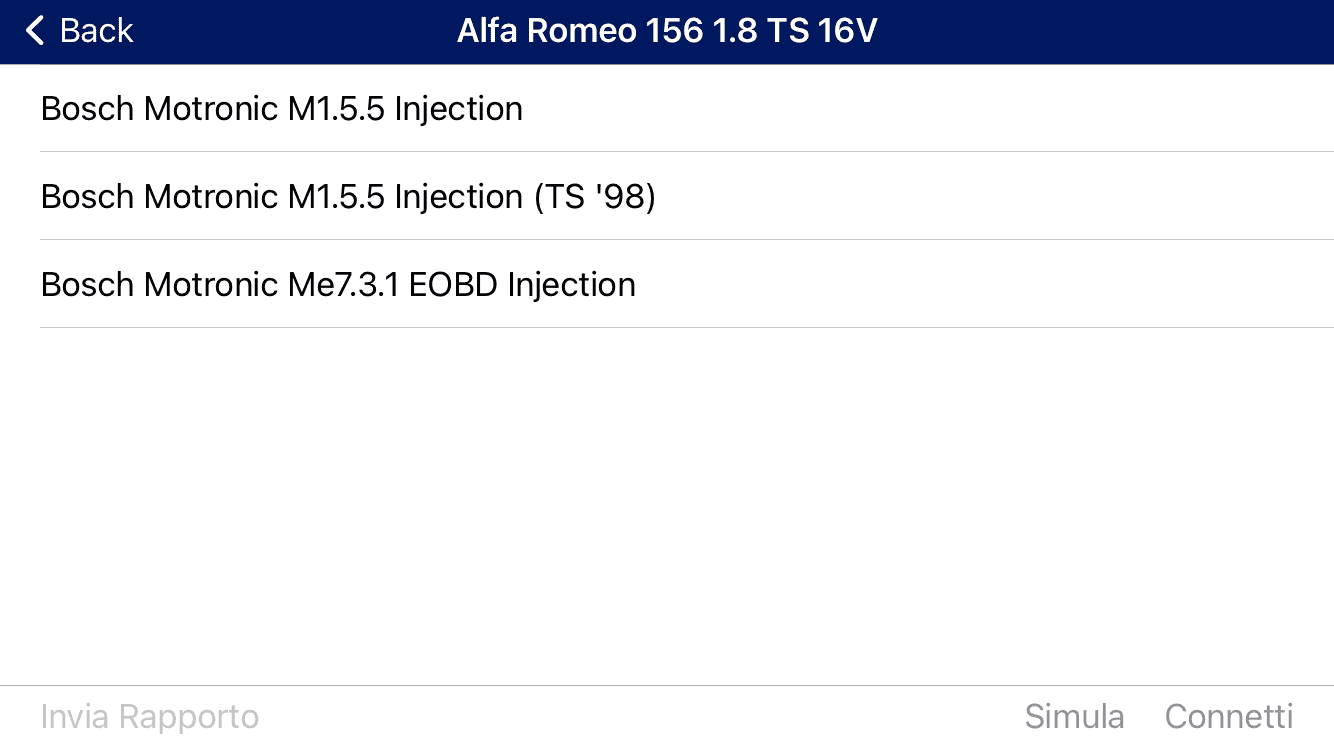Viewport: 1334px width, 750px height.
Task: Select the last Bosch Motronic list row
Action: pyautogui.click(x=338, y=284)
